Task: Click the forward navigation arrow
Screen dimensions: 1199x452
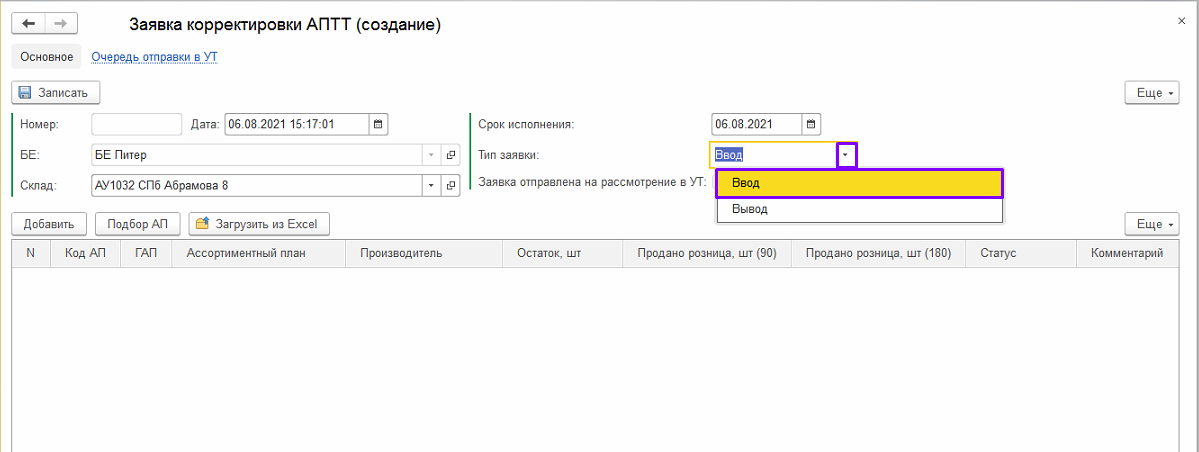Action: (x=61, y=24)
